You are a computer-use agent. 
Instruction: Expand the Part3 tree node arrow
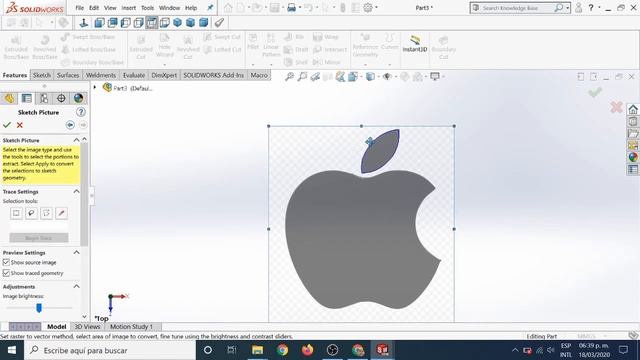tap(95, 87)
